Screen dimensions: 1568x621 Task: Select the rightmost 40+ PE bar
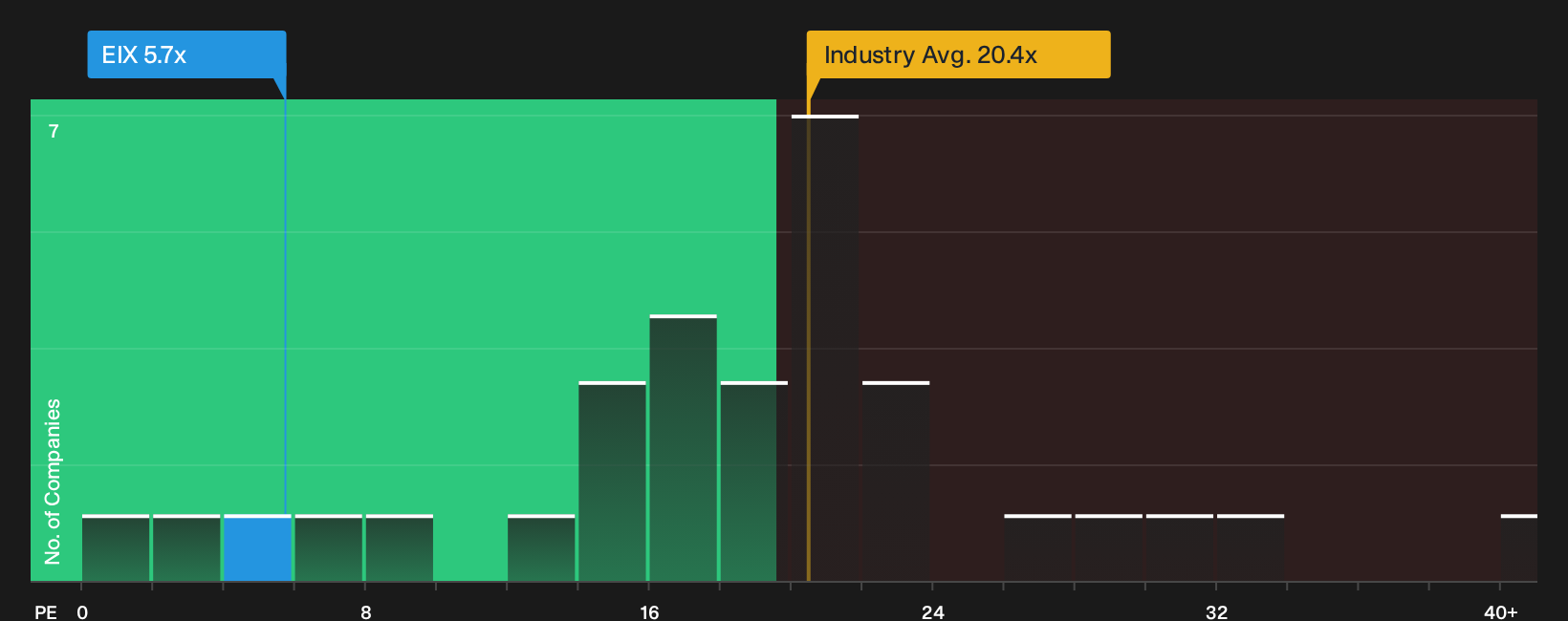tap(1518, 548)
